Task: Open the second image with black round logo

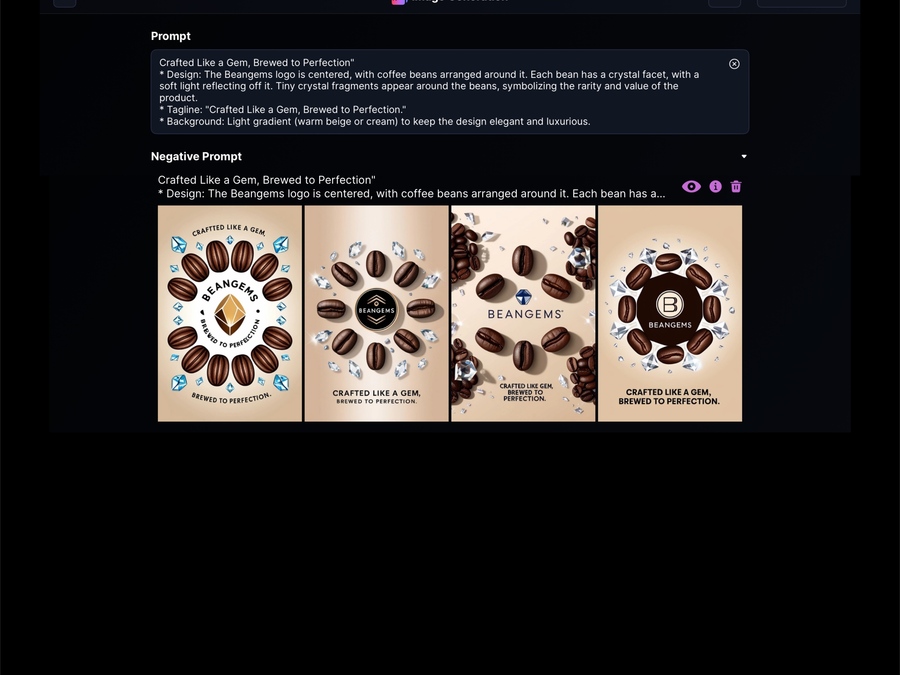Action: (x=377, y=313)
